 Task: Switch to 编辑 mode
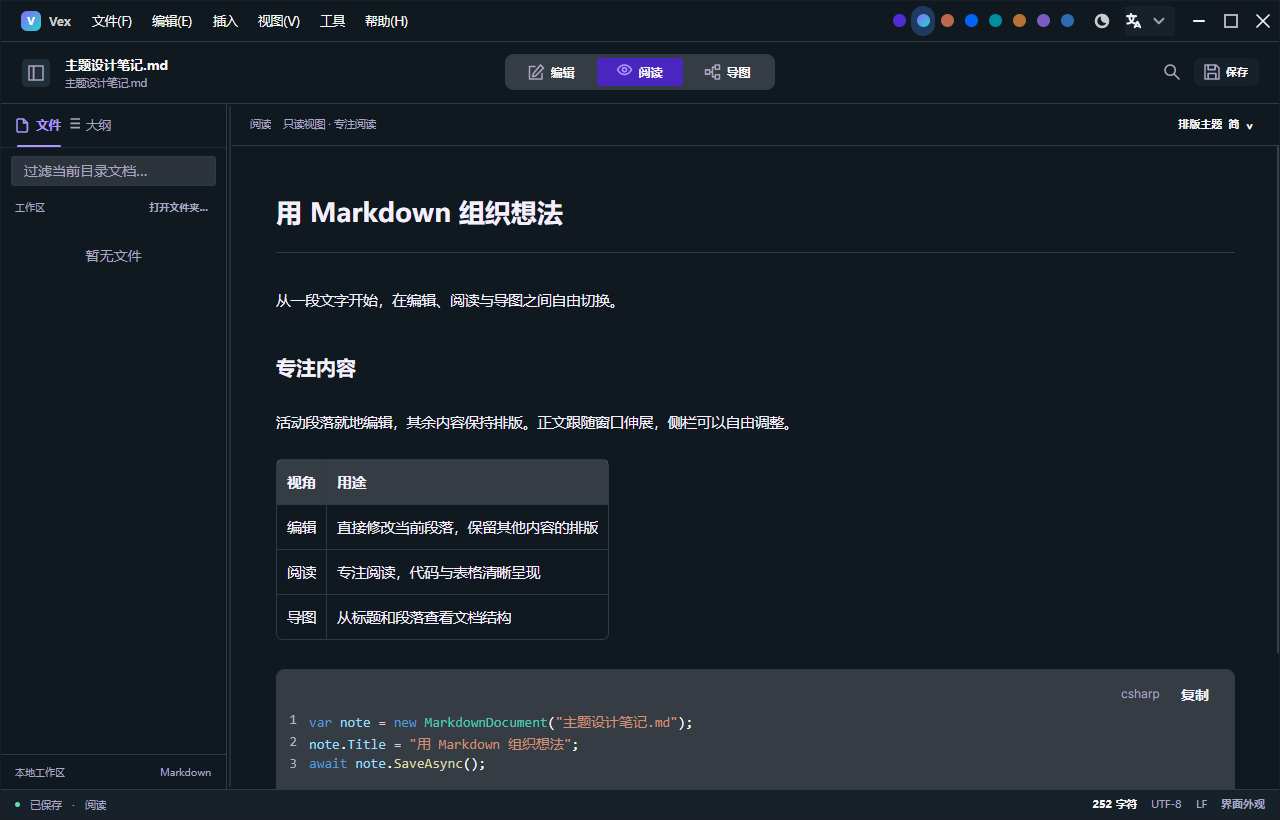click(x=552, y=72)
